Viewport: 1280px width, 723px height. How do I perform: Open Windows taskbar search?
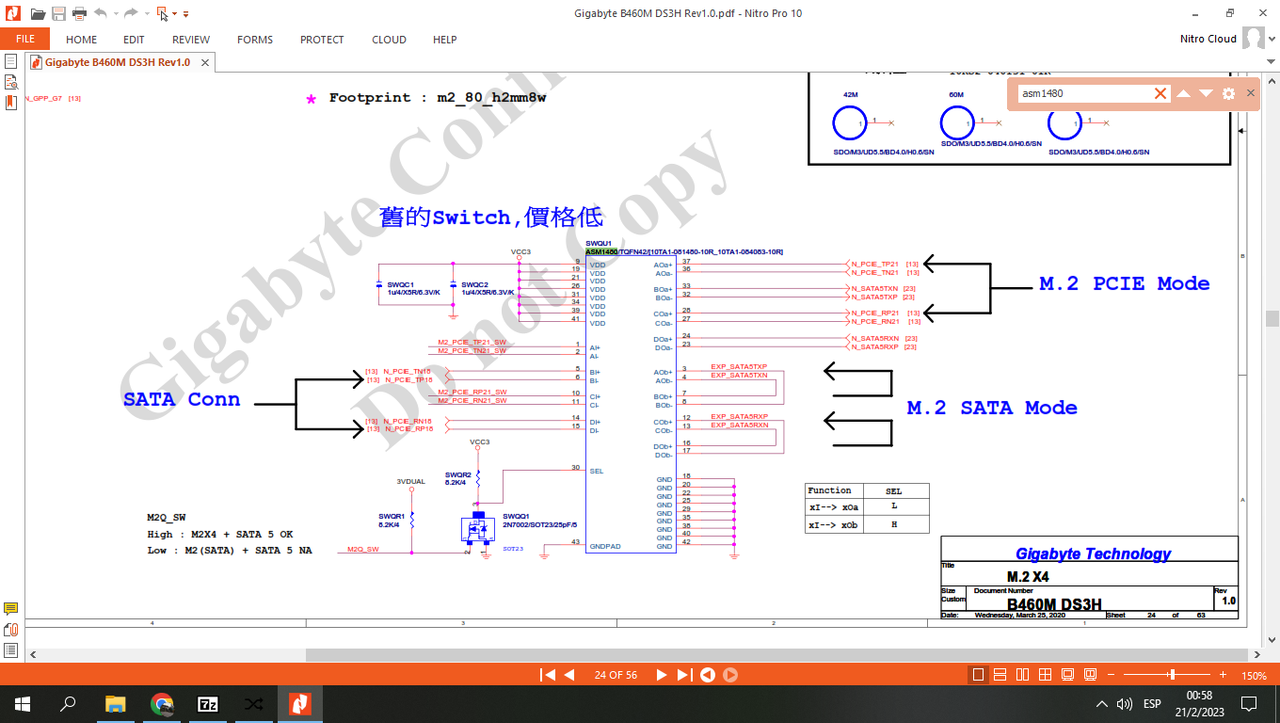click(x=68, y=704)
